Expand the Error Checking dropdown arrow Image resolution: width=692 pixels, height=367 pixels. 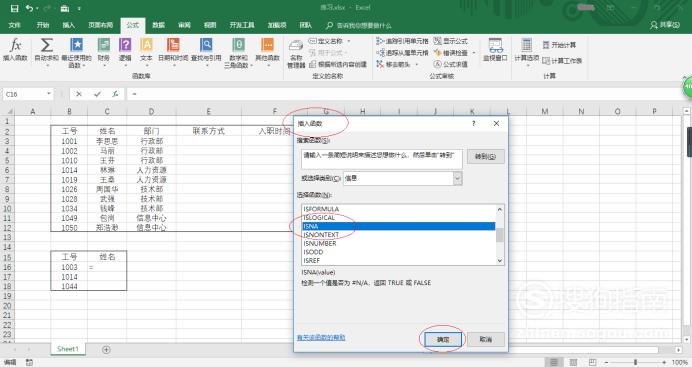point(474,53)
